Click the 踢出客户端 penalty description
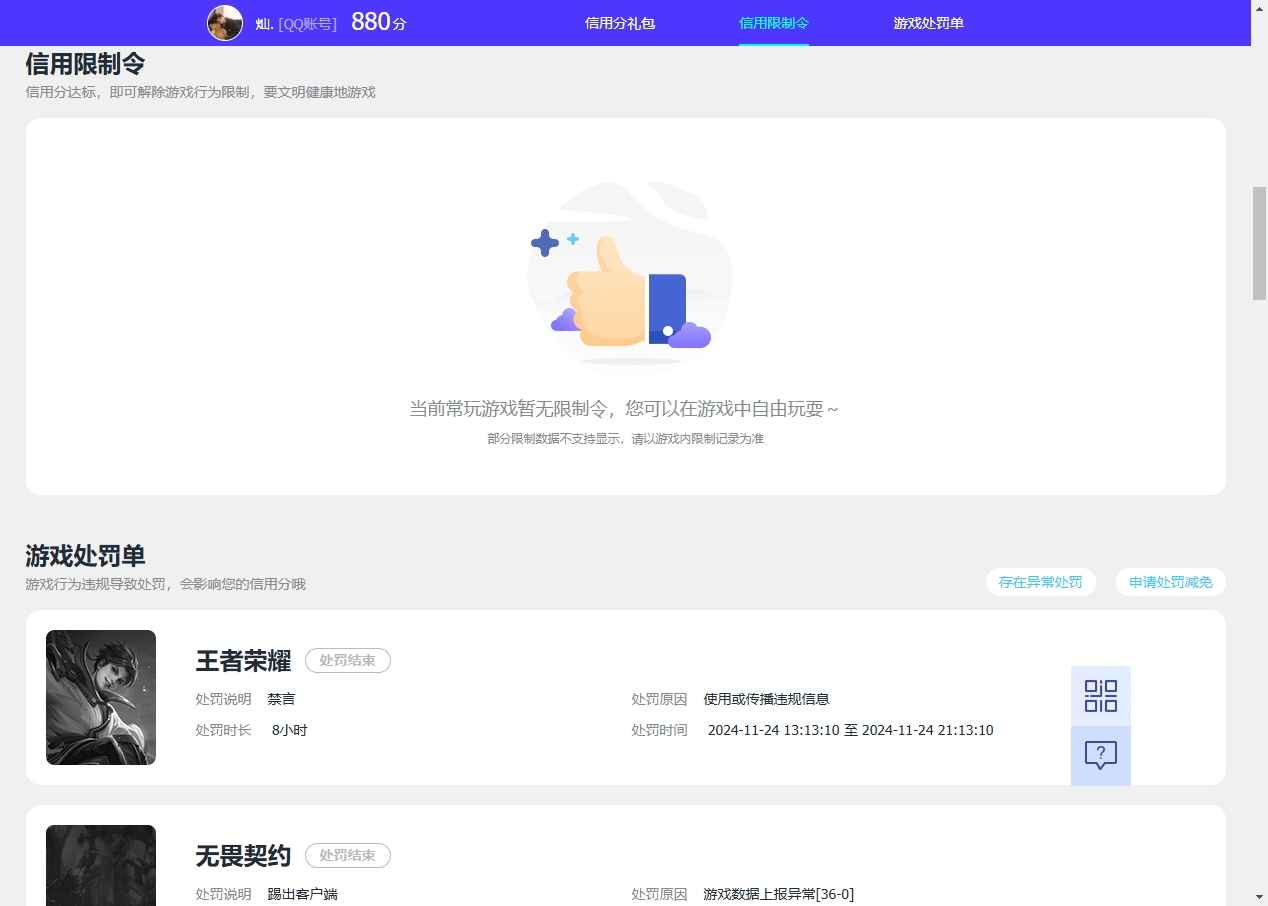Image resolution: width=1268 pixels, height=906 pixels. 303,894
